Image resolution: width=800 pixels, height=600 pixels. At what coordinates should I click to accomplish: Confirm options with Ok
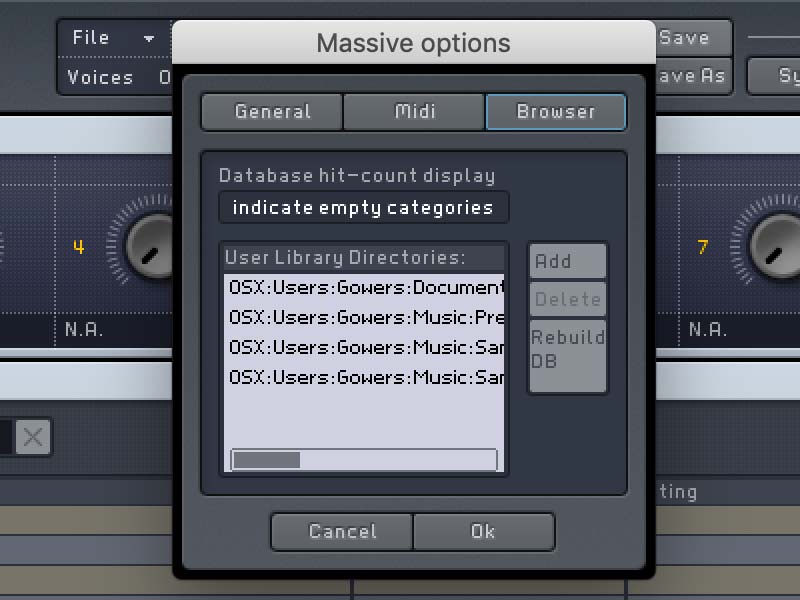pos(484,532)
